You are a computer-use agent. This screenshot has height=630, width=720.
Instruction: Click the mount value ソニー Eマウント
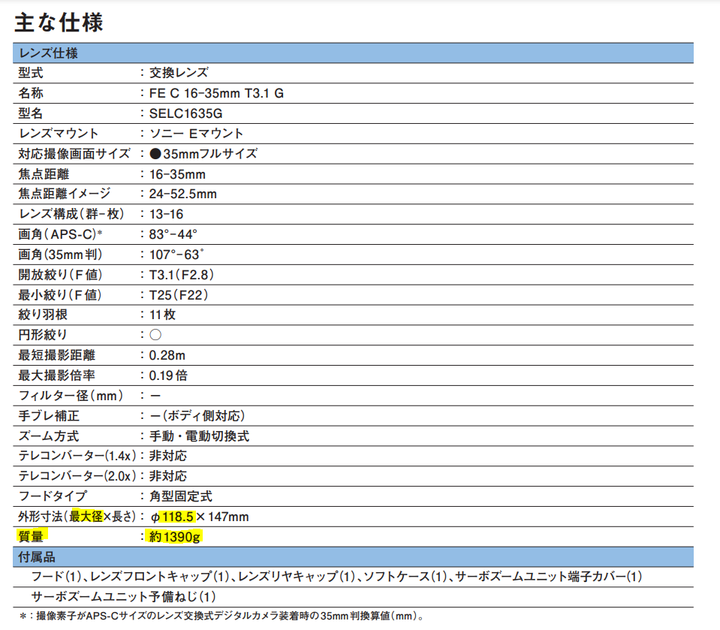click(196, 134)
